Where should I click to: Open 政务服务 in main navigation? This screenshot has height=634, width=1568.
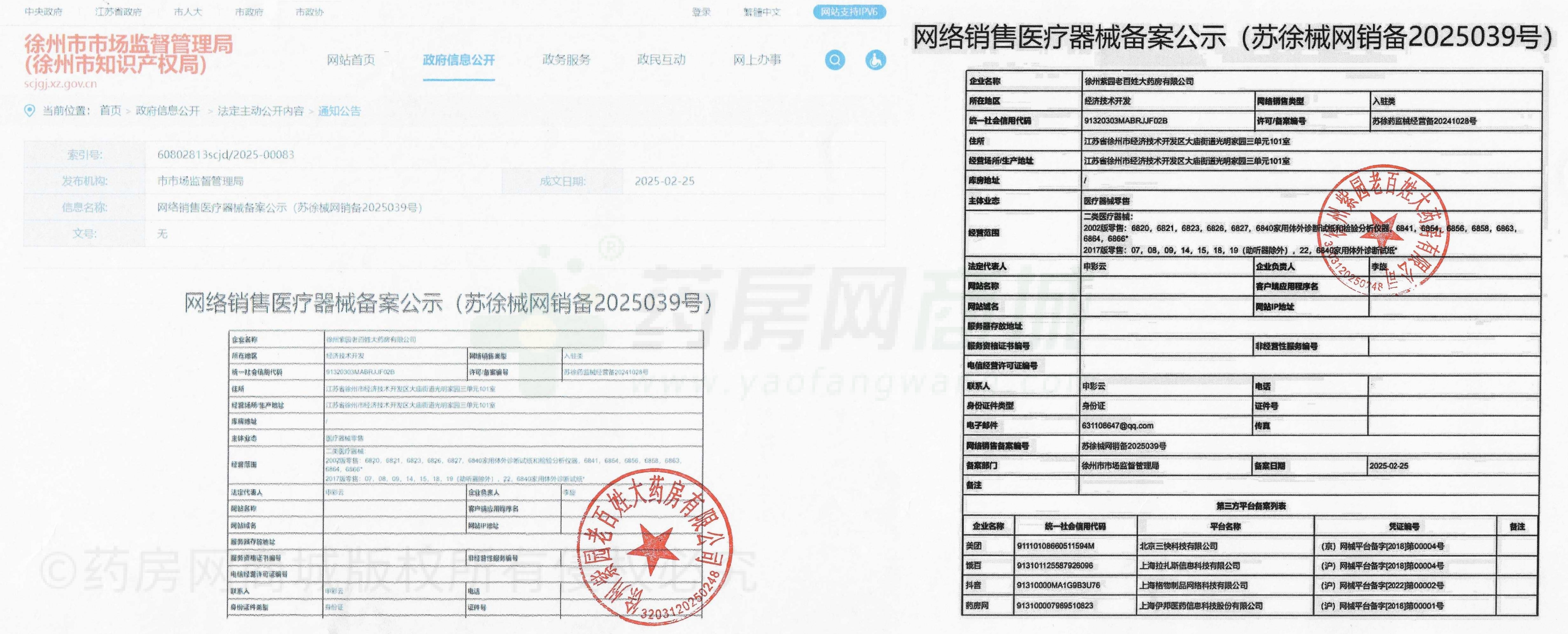[566, 60]
